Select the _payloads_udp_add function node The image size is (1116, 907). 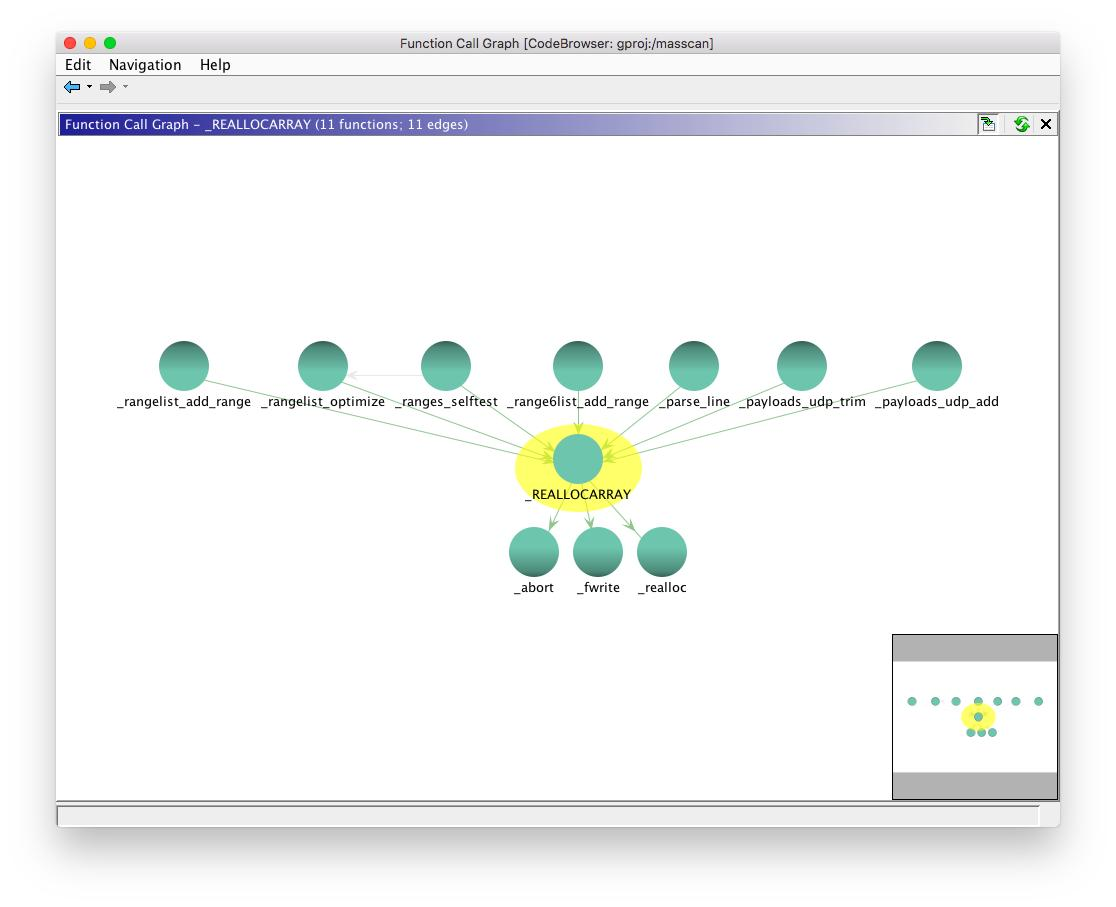click(x=935, y=365)
